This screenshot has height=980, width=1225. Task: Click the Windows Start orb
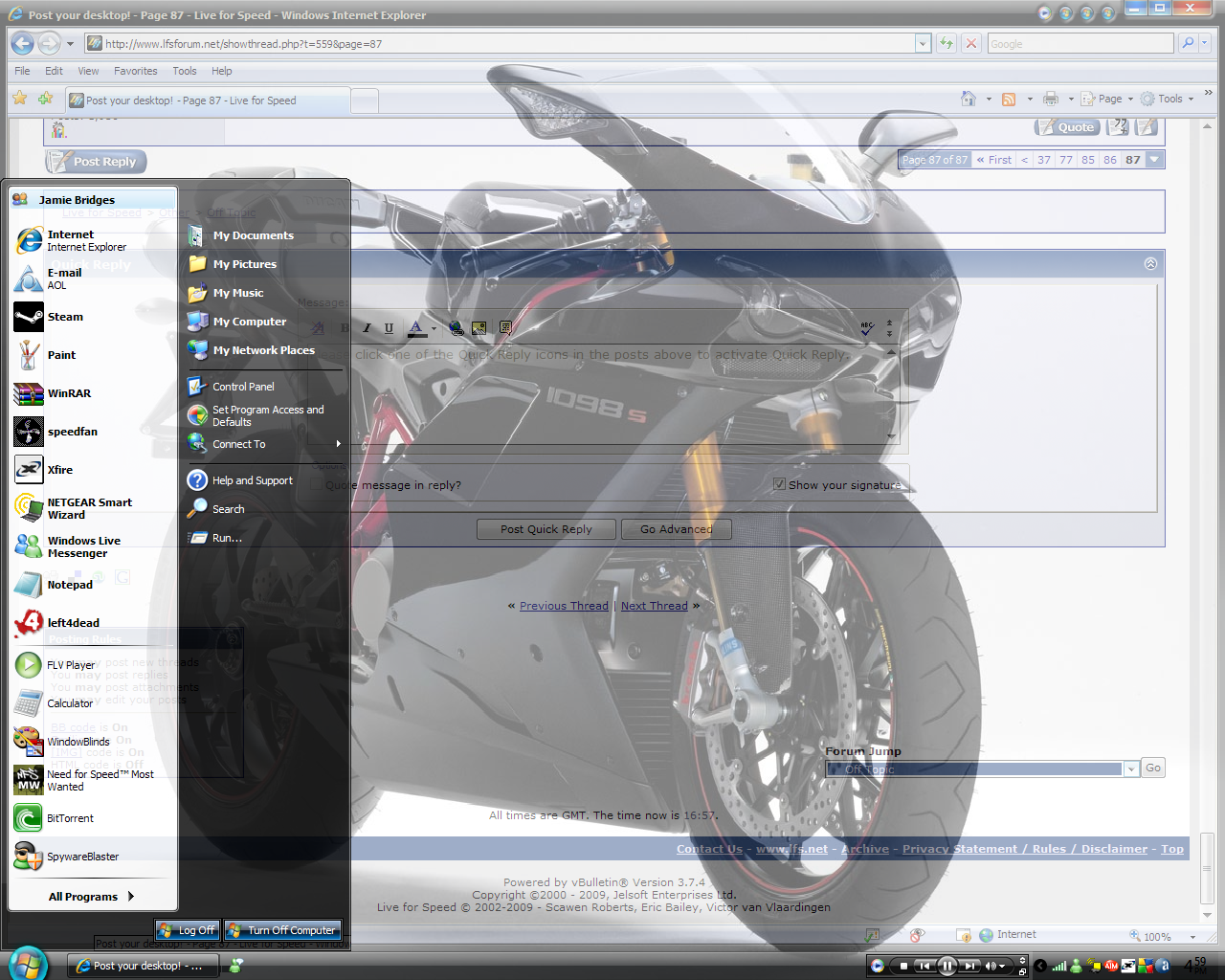pos(26,963)
